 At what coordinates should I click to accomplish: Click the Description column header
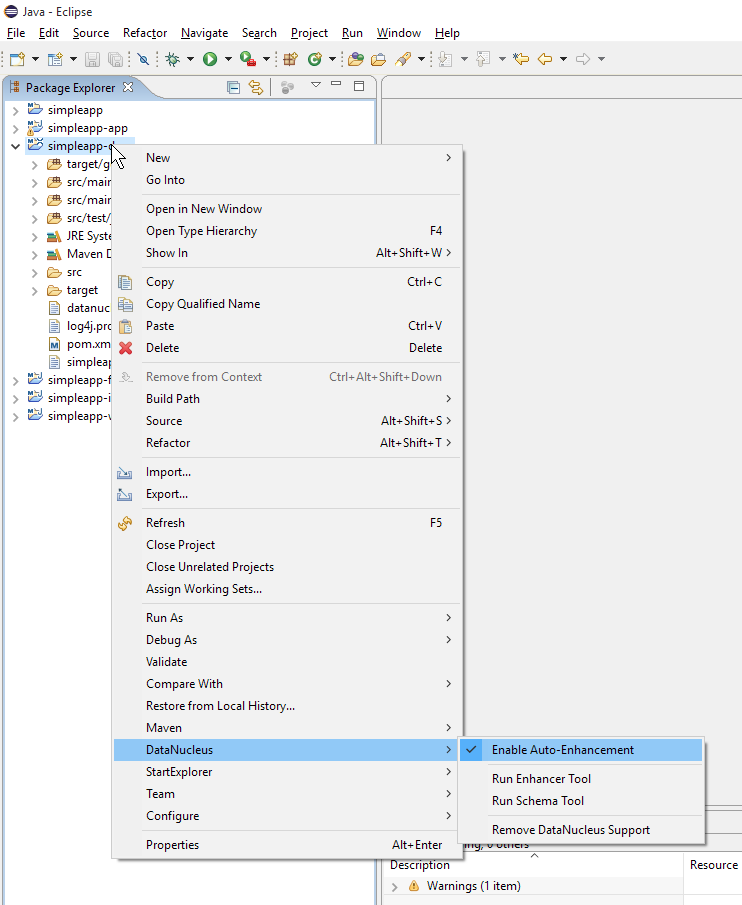[x=533, y=865]
